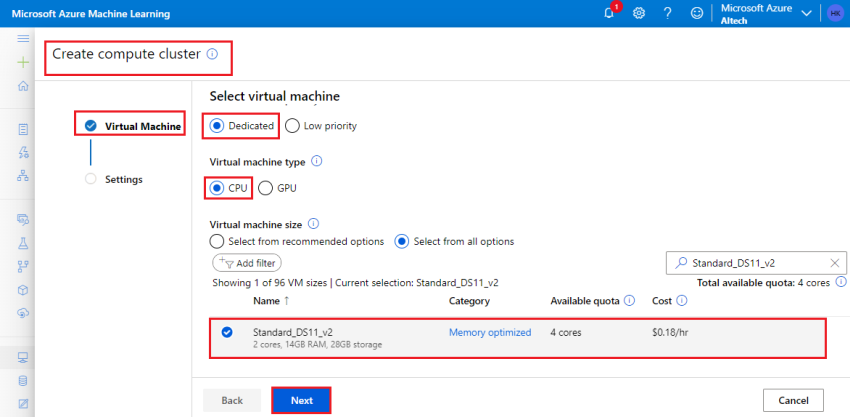Click info icon next to Available quota header

629,300
